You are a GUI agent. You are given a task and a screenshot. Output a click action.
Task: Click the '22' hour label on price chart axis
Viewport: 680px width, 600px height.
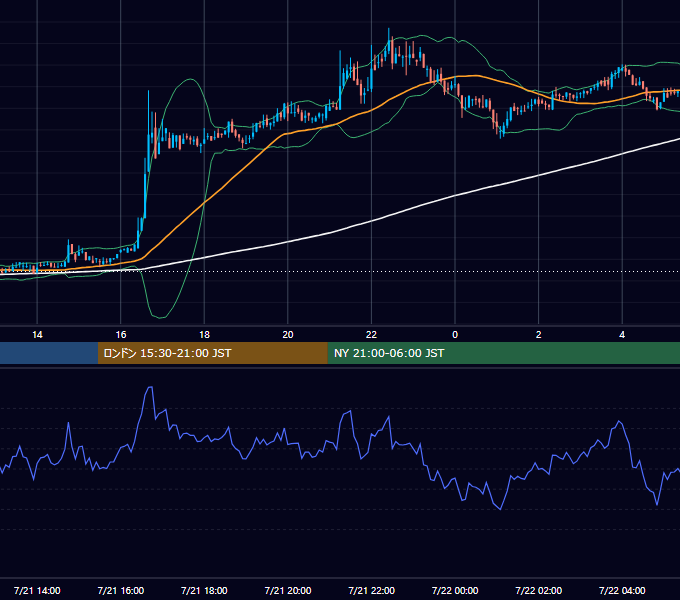pos(371,335)
